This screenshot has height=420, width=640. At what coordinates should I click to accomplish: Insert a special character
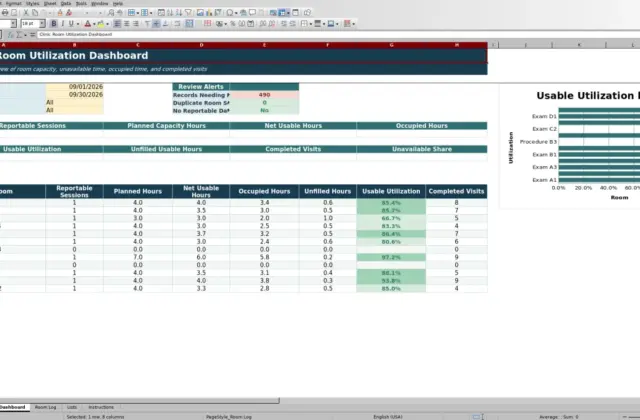[x=230, y=13]
